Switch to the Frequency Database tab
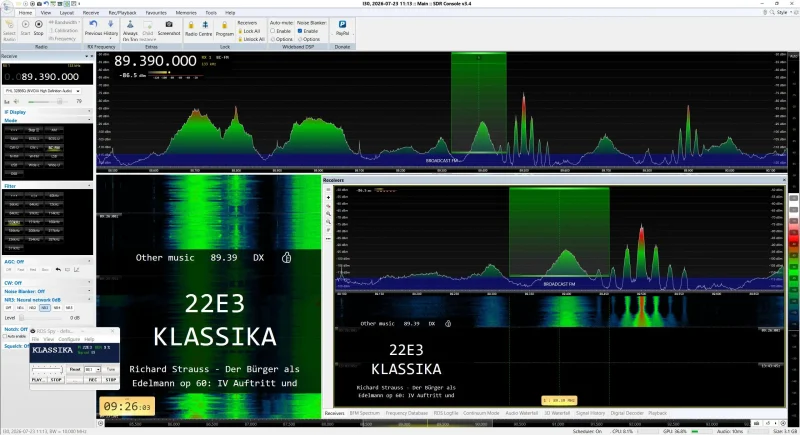The image size is (800, 435). (x=406, y=413)
